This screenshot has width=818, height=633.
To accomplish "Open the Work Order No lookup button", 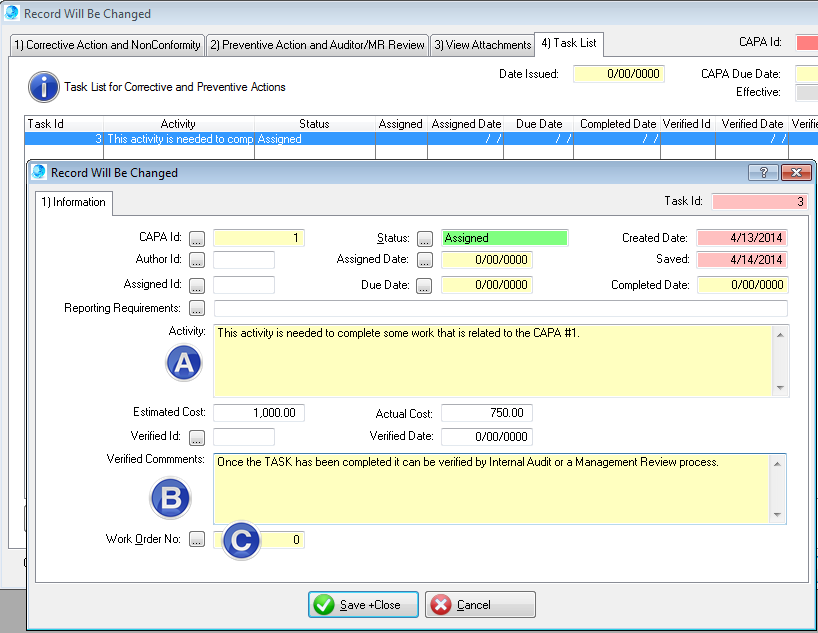I will pos(197,540).
